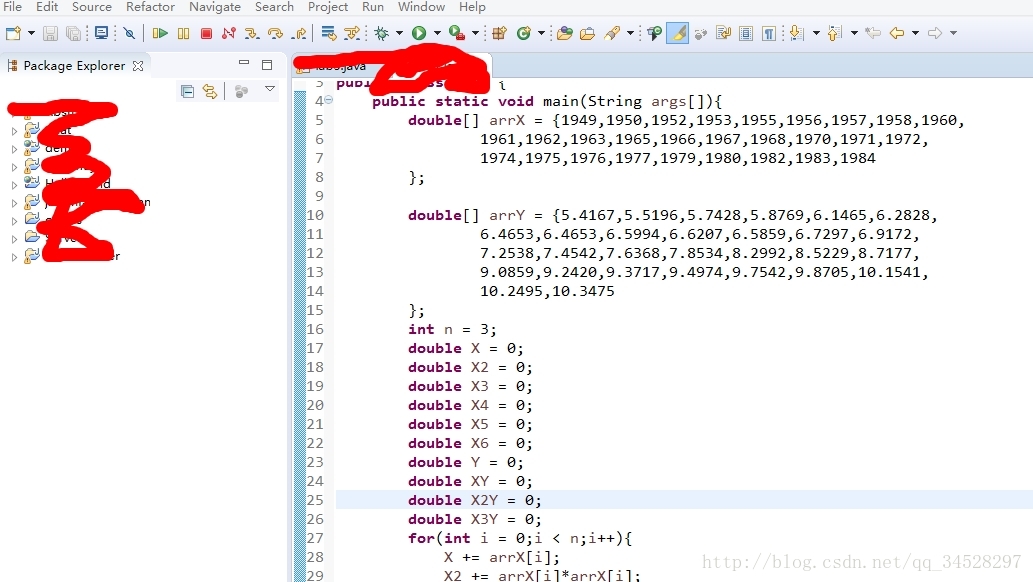Image resolution: width=1033 pixels, height=582 pixels.
Task: Collapse All in Package Explorer
Action: tap(188, 91)
